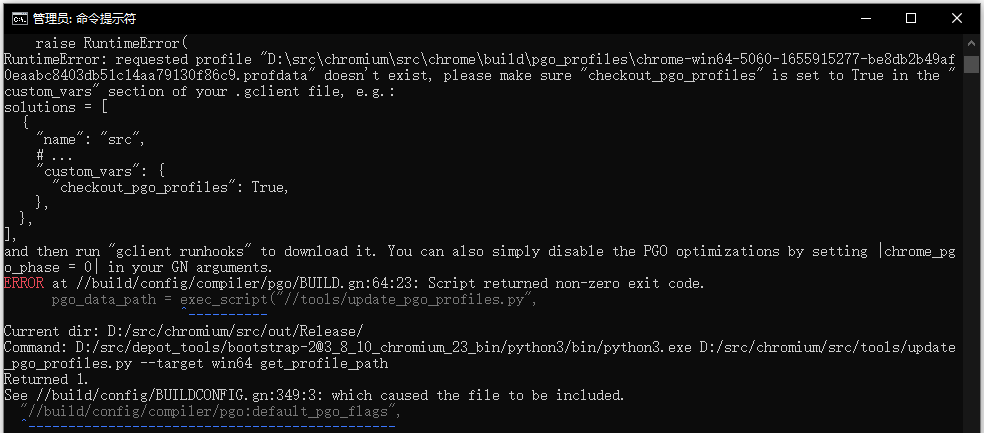Screen dimensions: 984x433
Task: Open the Command Prompt system menu icon
Action: click(x=19, y=19)
